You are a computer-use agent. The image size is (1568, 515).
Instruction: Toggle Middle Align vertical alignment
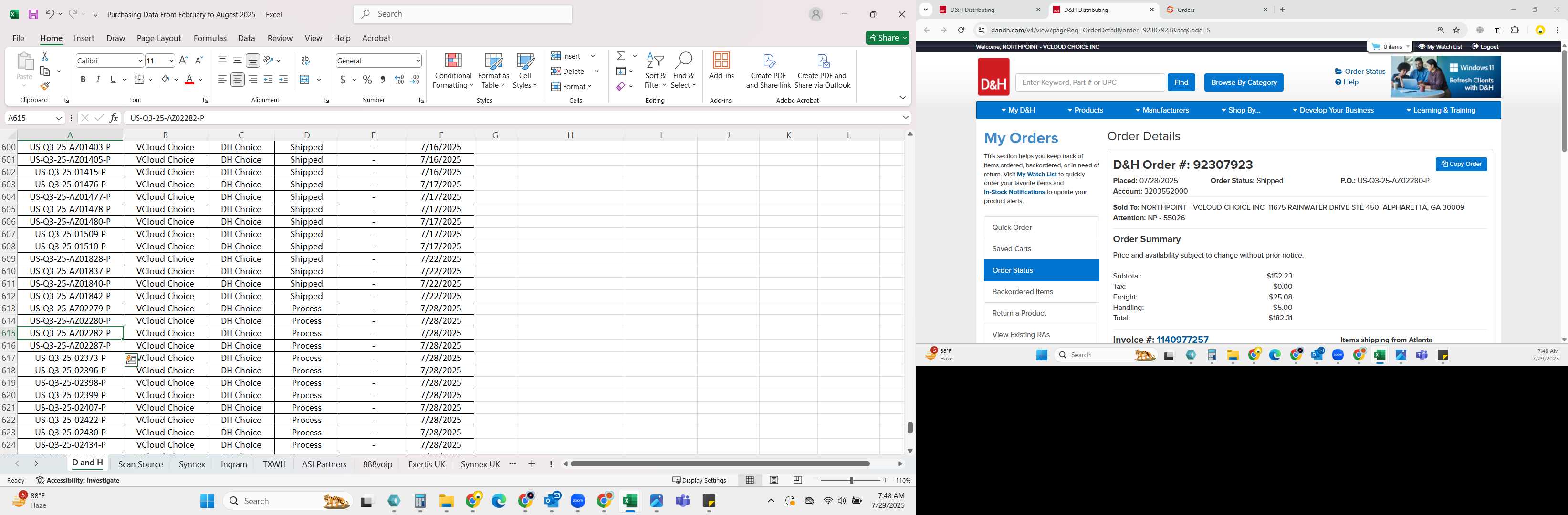click(237, 60)
